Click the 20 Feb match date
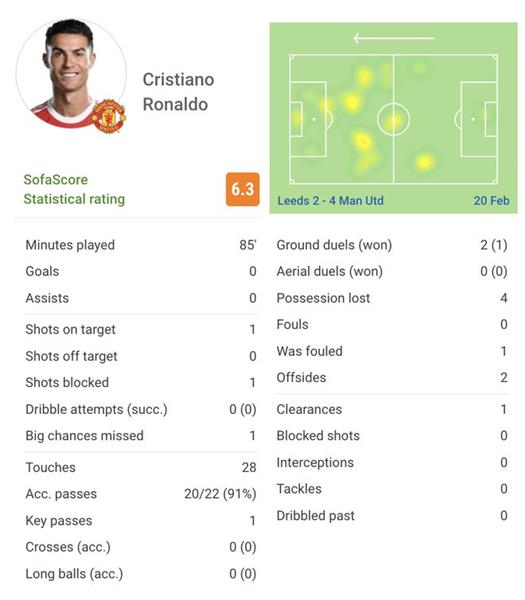Screen dimensions: 525x600 [491, 201]
